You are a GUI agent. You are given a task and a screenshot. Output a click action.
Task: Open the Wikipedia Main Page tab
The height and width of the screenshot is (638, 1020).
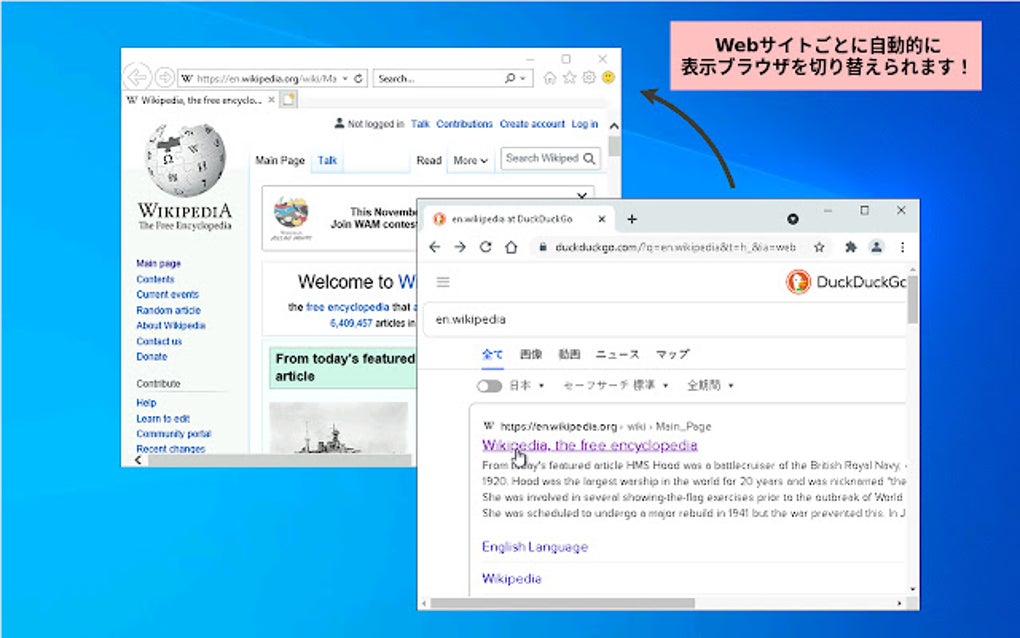click(280, 161)
